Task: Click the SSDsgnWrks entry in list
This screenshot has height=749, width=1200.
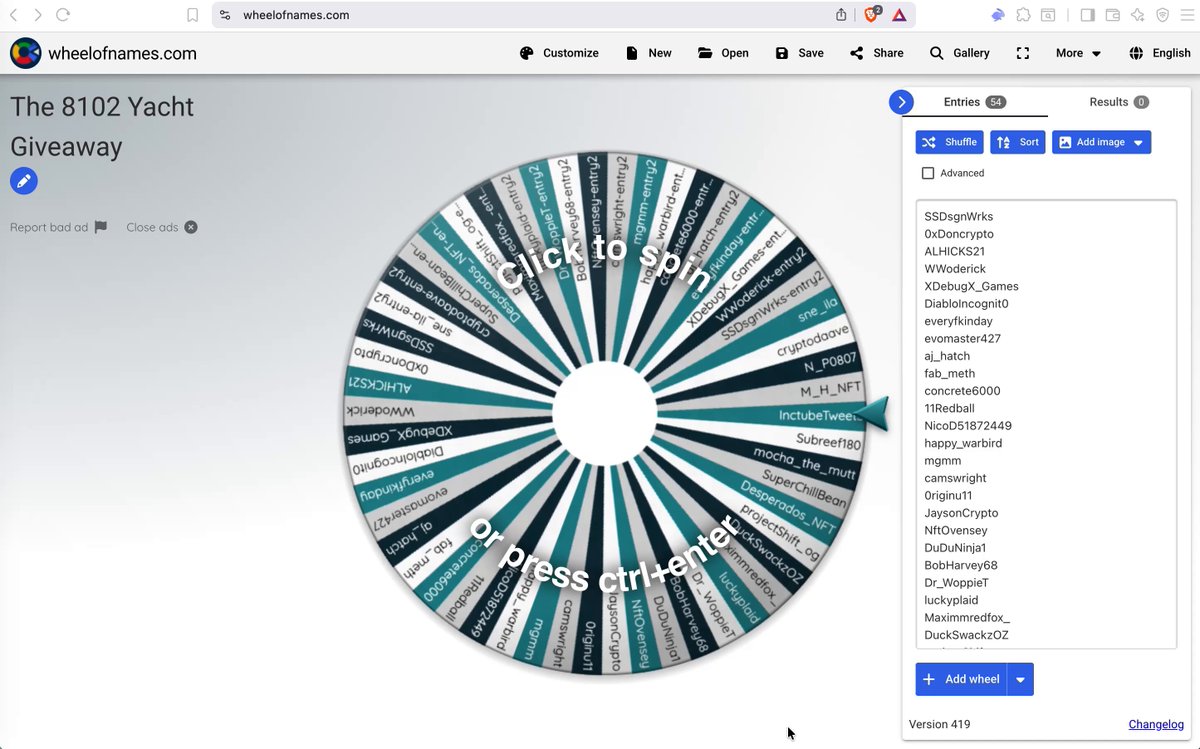Action: [x=958, y=216]
